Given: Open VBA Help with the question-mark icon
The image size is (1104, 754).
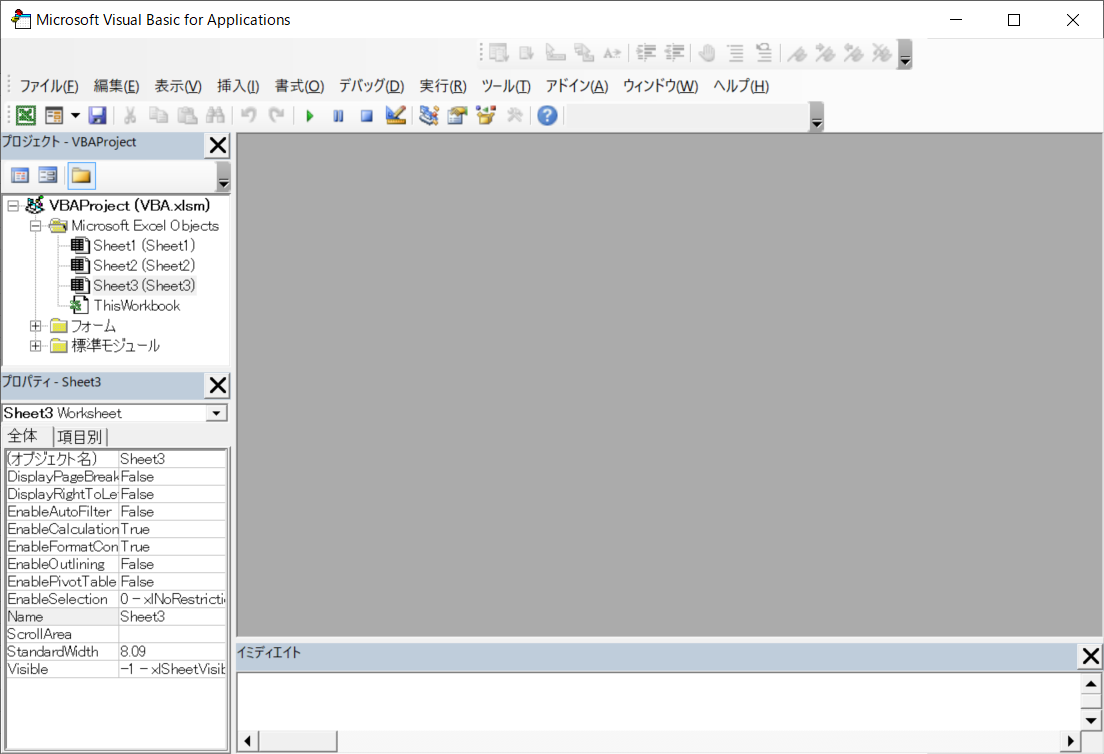Looking at the screenshot, I should pyautogui.click(x=547, y=115).
